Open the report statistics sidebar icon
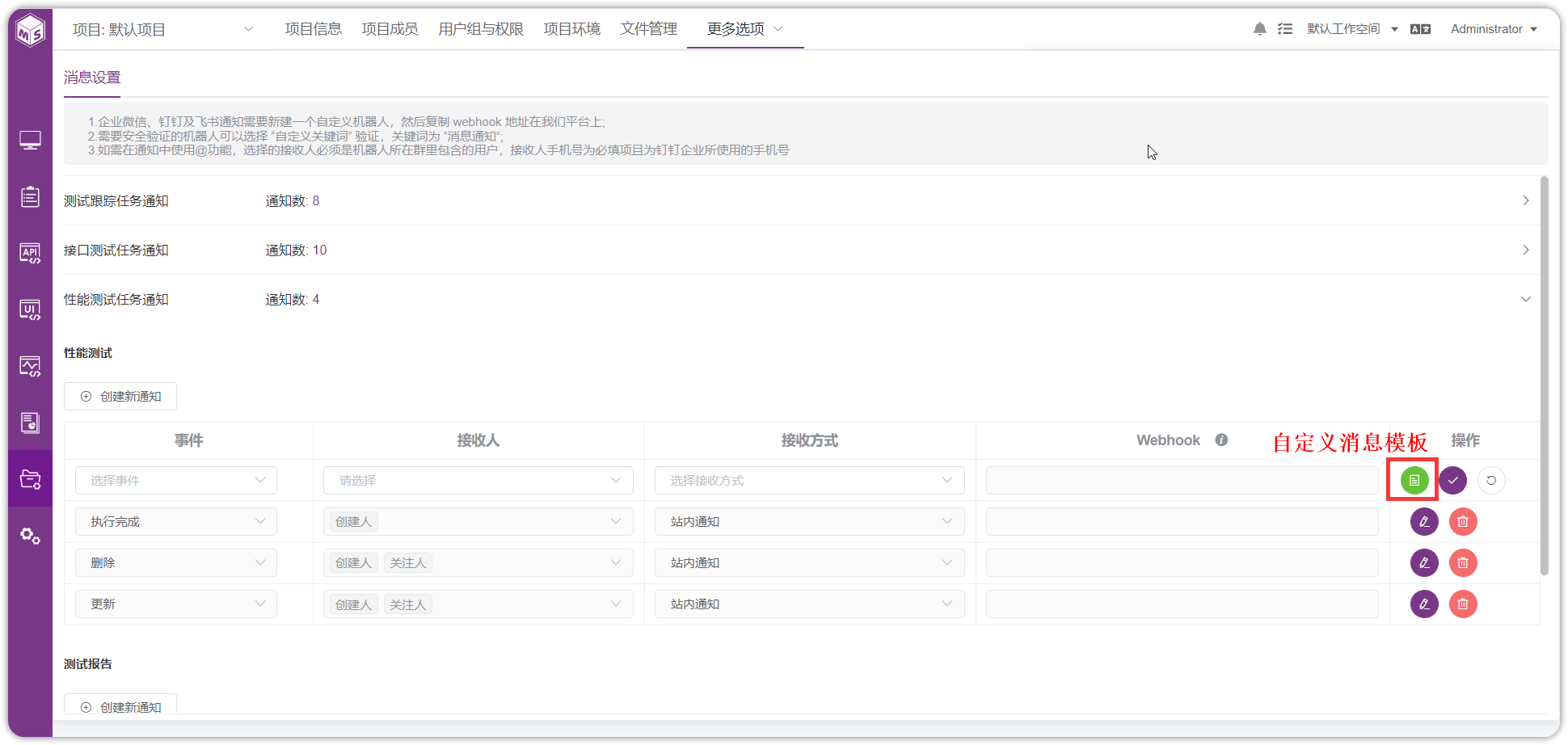Image resolution: width=1568 pixels, height=745 pixels. point(30,423)
